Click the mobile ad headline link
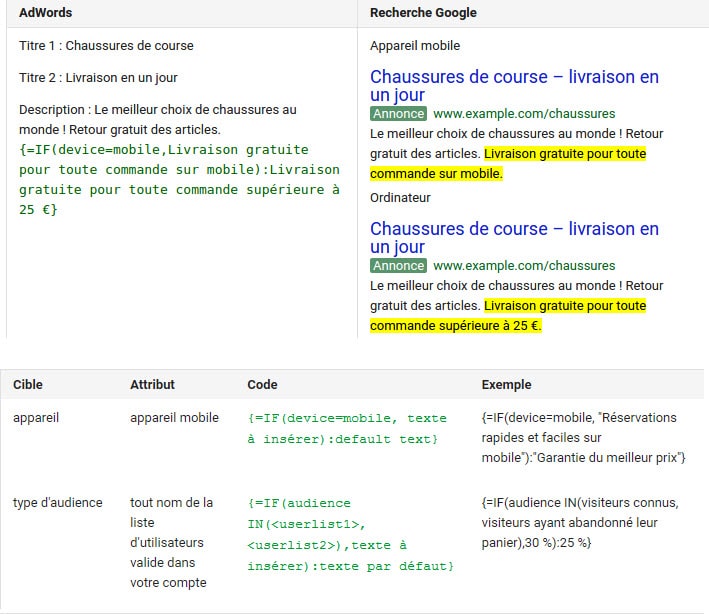709x614 pixels. [514, 85]
